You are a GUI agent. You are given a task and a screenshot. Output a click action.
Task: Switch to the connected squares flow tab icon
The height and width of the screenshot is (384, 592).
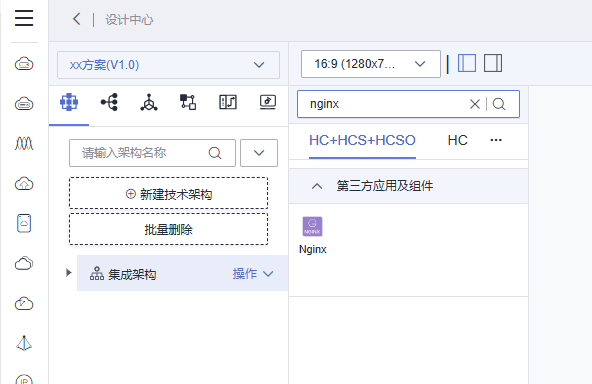coord(188,102)
